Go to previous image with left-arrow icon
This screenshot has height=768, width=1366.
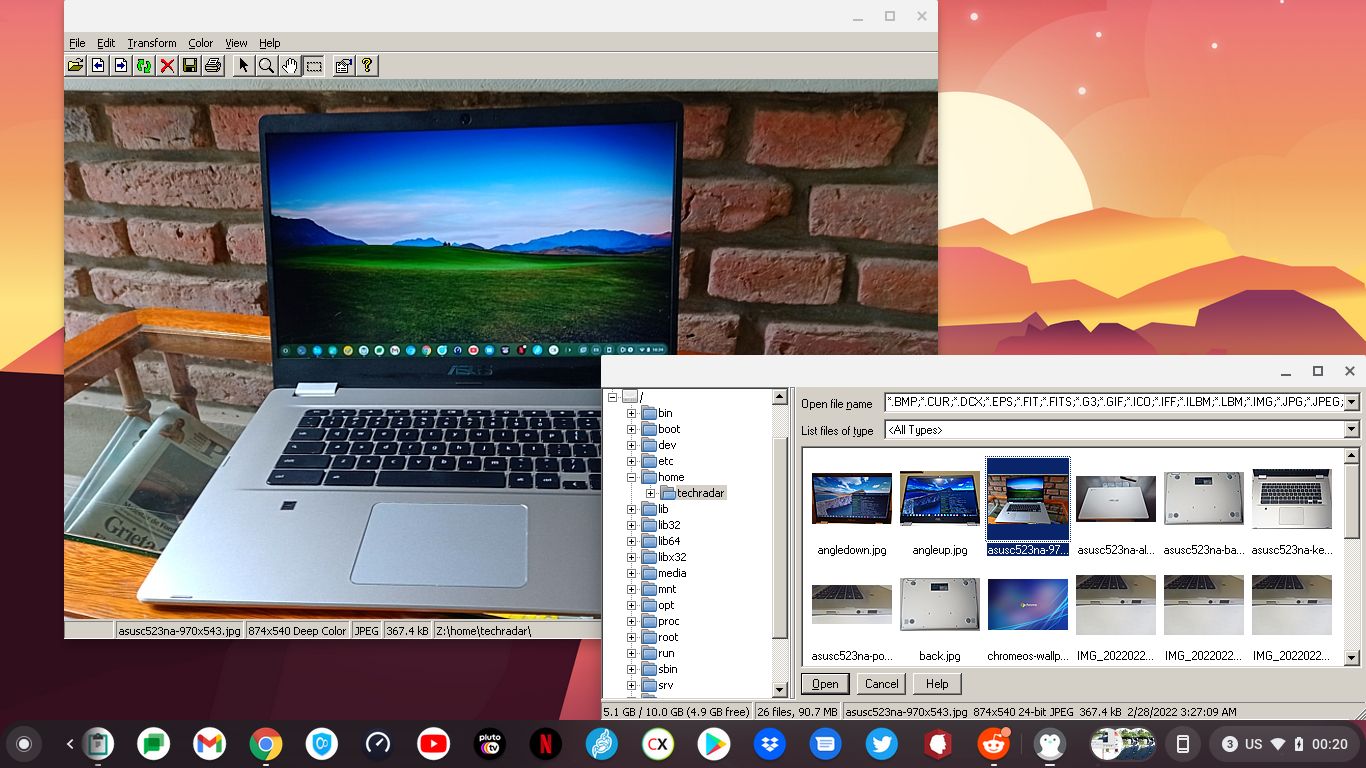point(98,66)
